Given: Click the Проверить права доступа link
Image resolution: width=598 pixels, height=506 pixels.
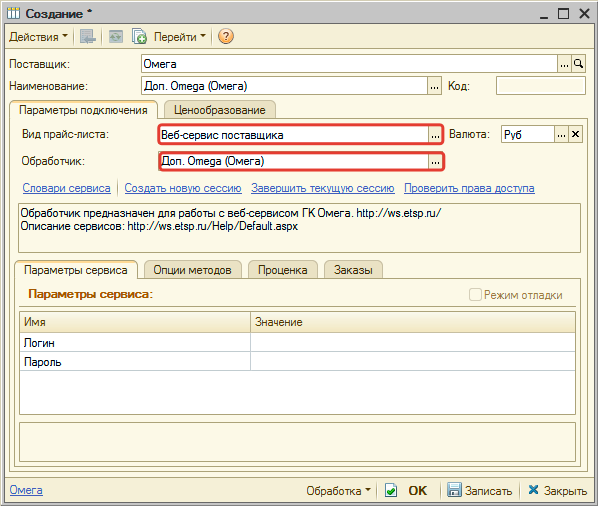Looking at the screenshot, I should (x=469, y=188).
